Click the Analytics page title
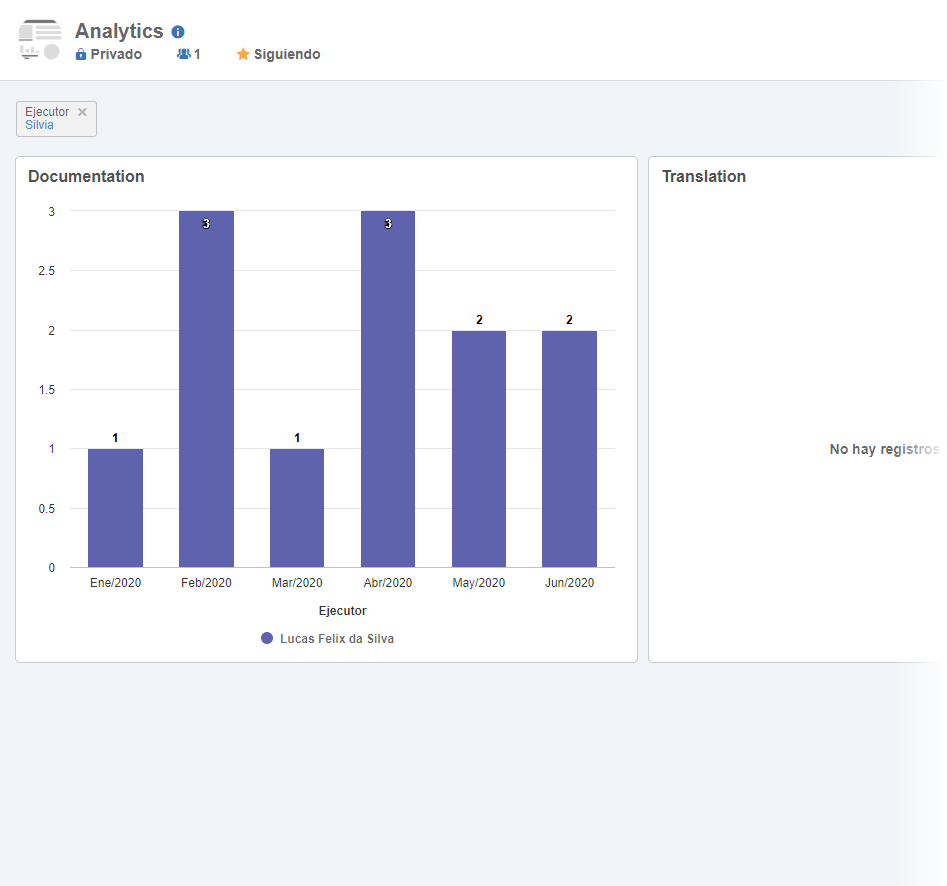The height and width of the screenshot is (886, 947). [119, 31]
